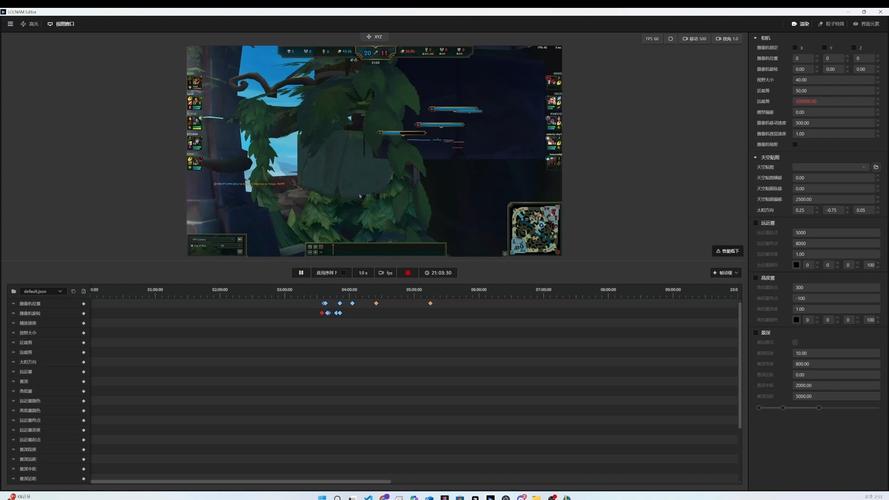
Task: Toggle the camera lock X checkbox
Action: click(x=796, y=47)
